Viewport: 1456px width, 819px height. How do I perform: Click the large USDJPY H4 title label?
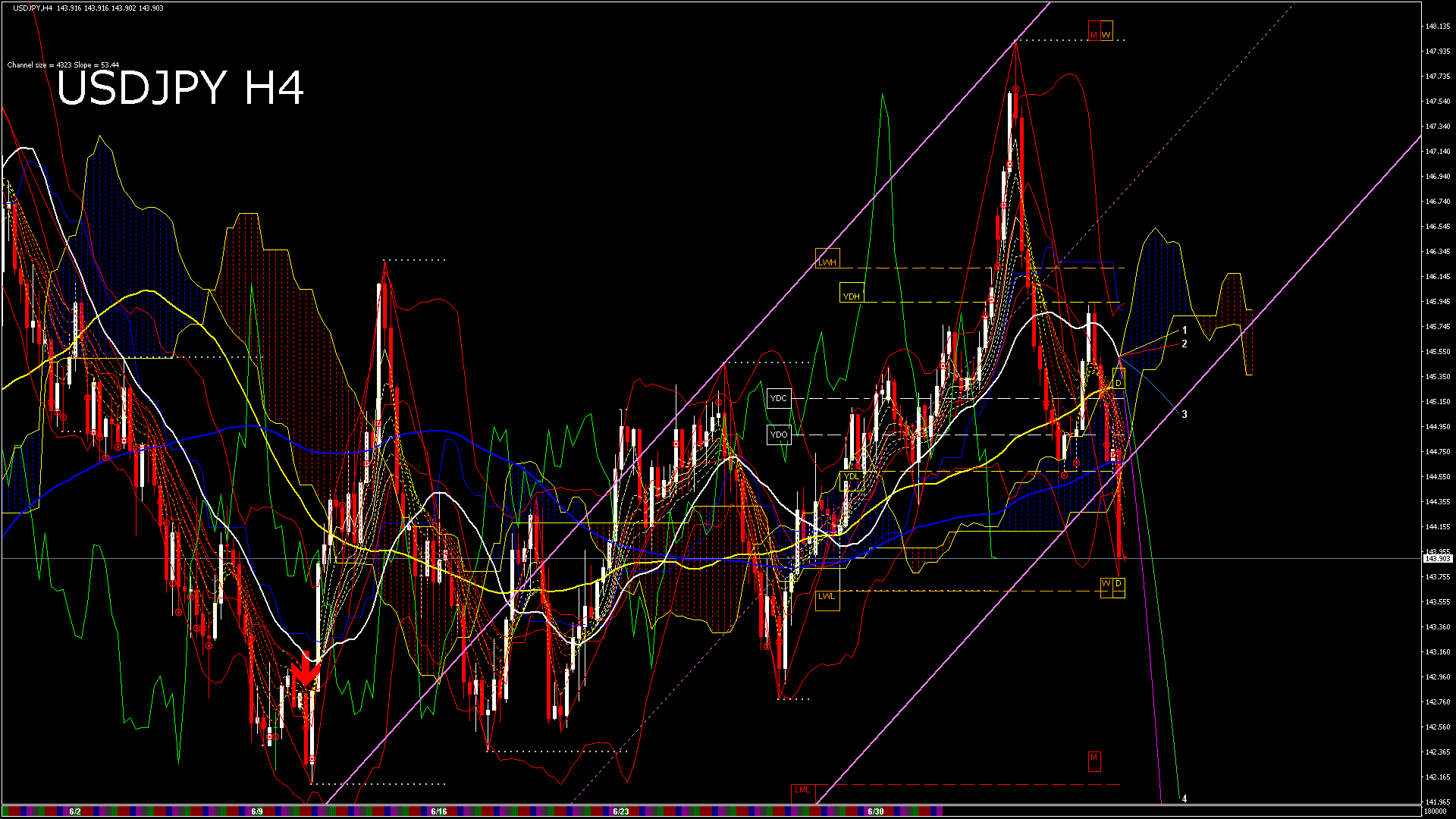click(x=180, y=88)
